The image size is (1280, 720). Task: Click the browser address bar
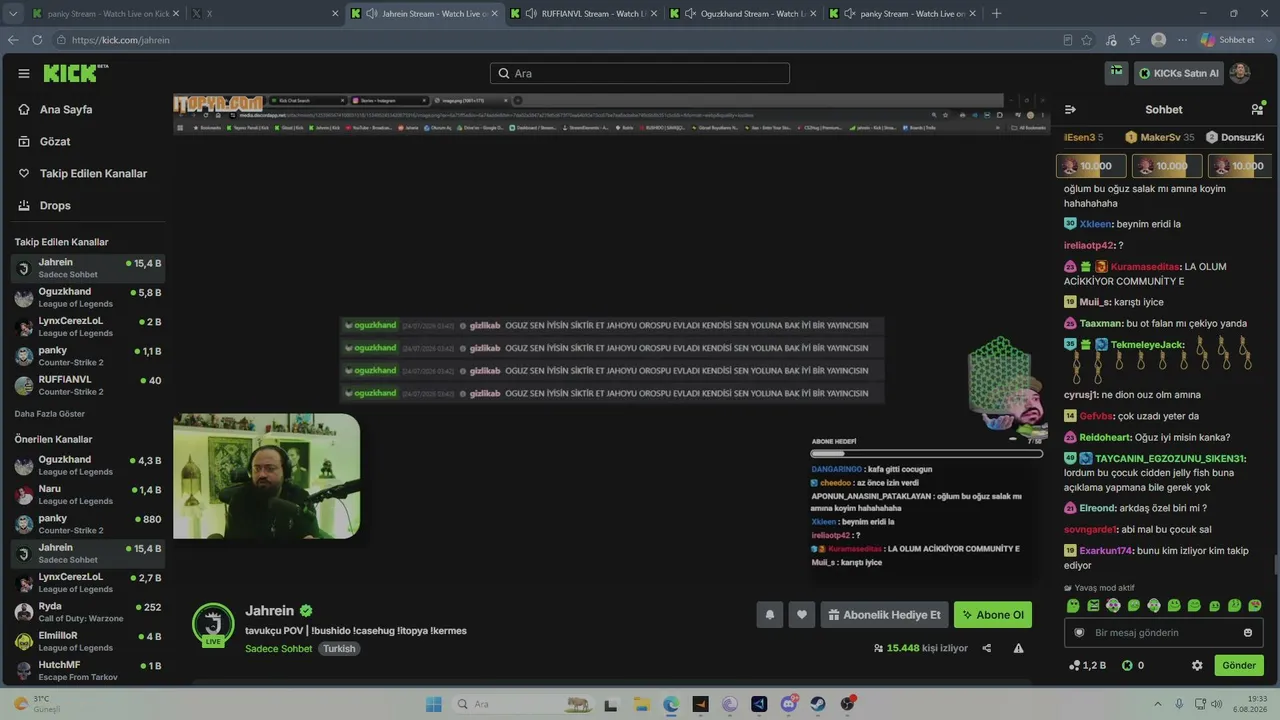point(560,40)
